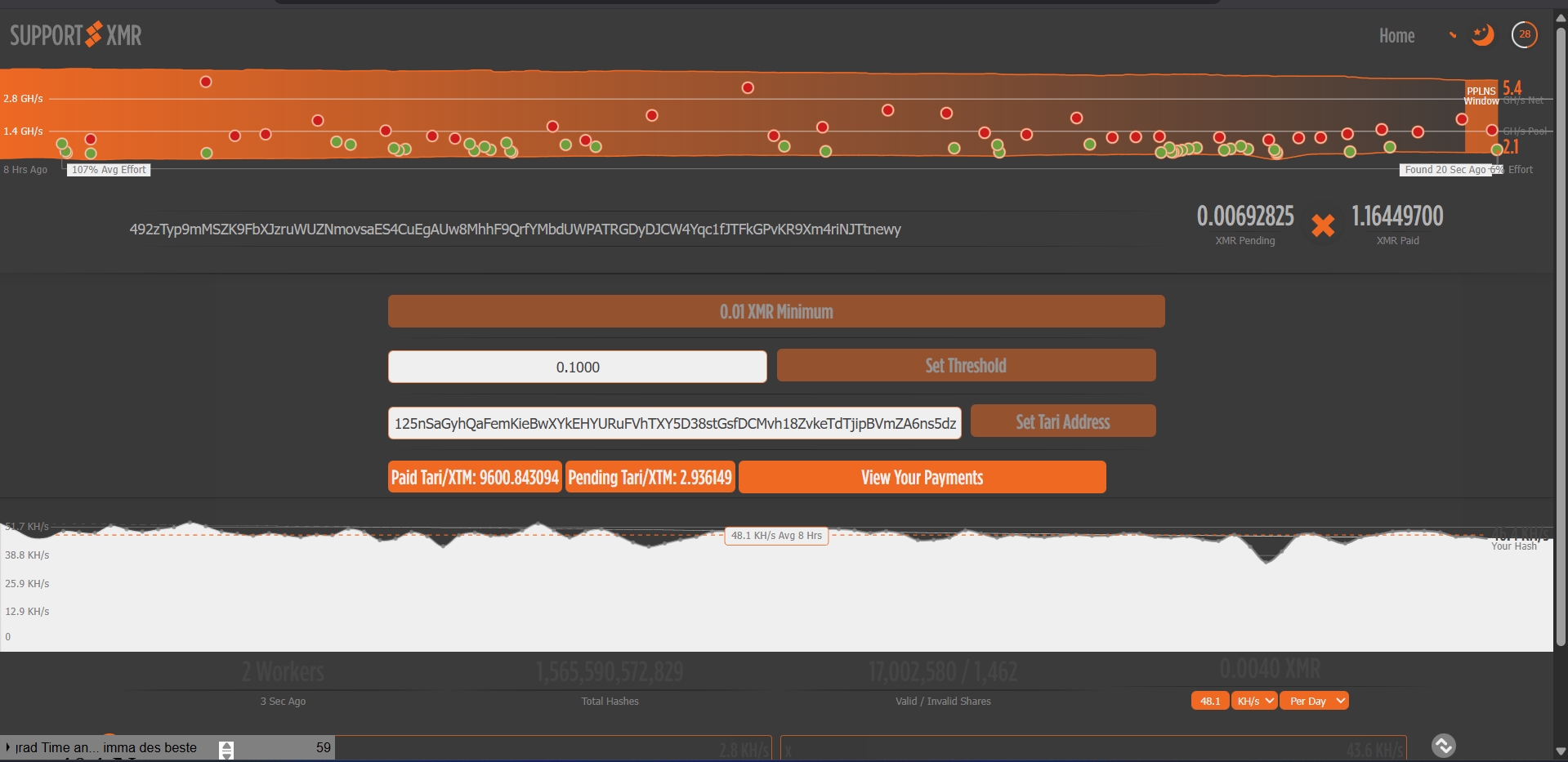Viewport: 1568px width, 762px height.
Task: Click the 'Found 20 Sec Ago' label
Action: (x=1445, y=170)
